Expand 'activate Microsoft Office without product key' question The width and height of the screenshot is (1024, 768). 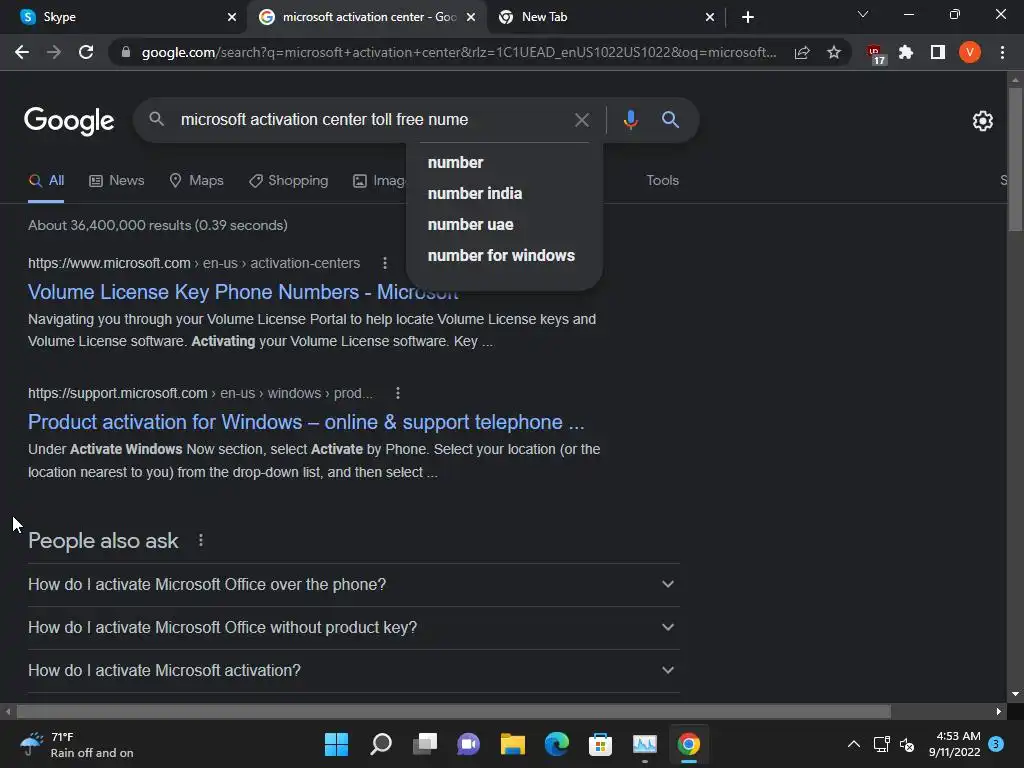coord(353,628)
